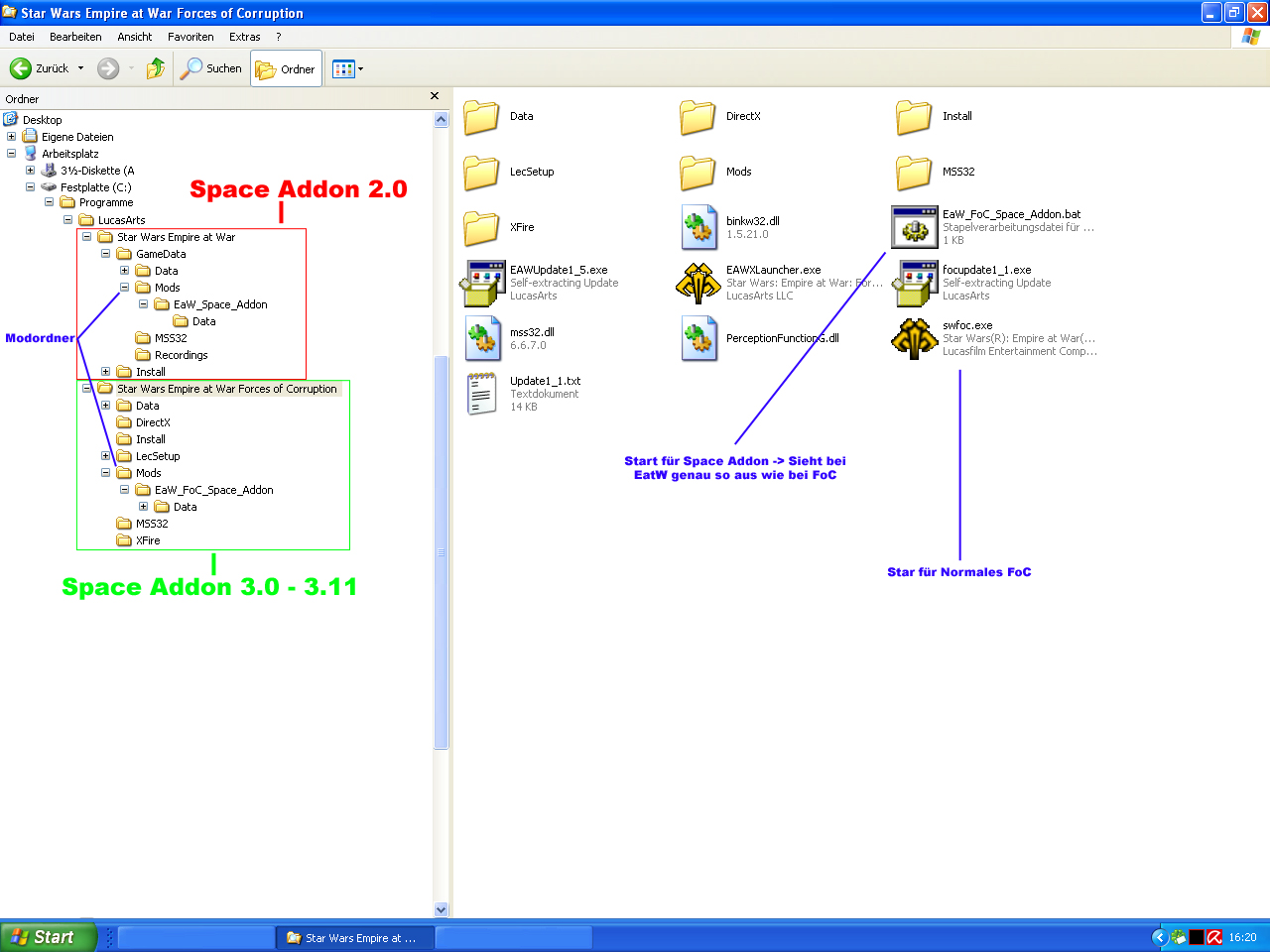Image resolution: width=1270 pixels, height=952 pixels.
Task: Select the EaW_FoC_Space_Addon.bat file icon
Action: (914, 227)
